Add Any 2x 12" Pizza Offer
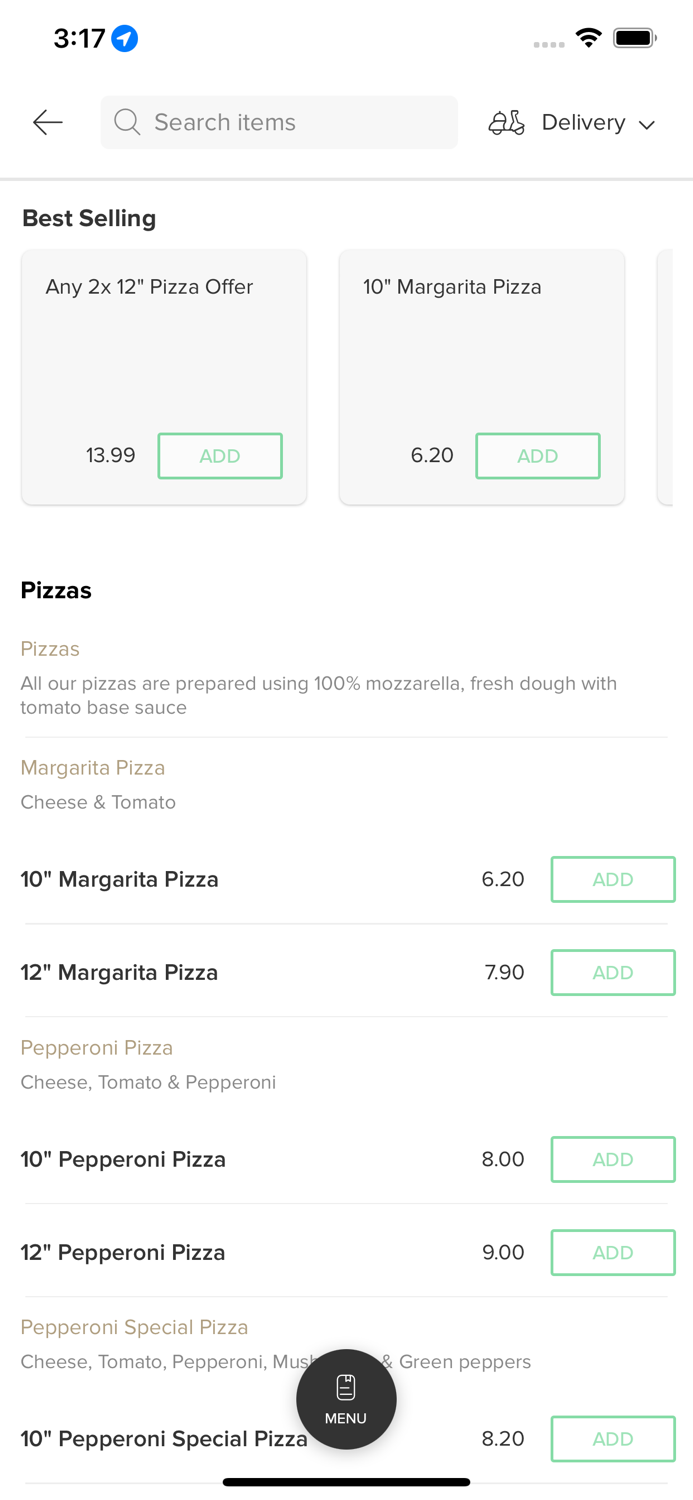 point(220,456)
